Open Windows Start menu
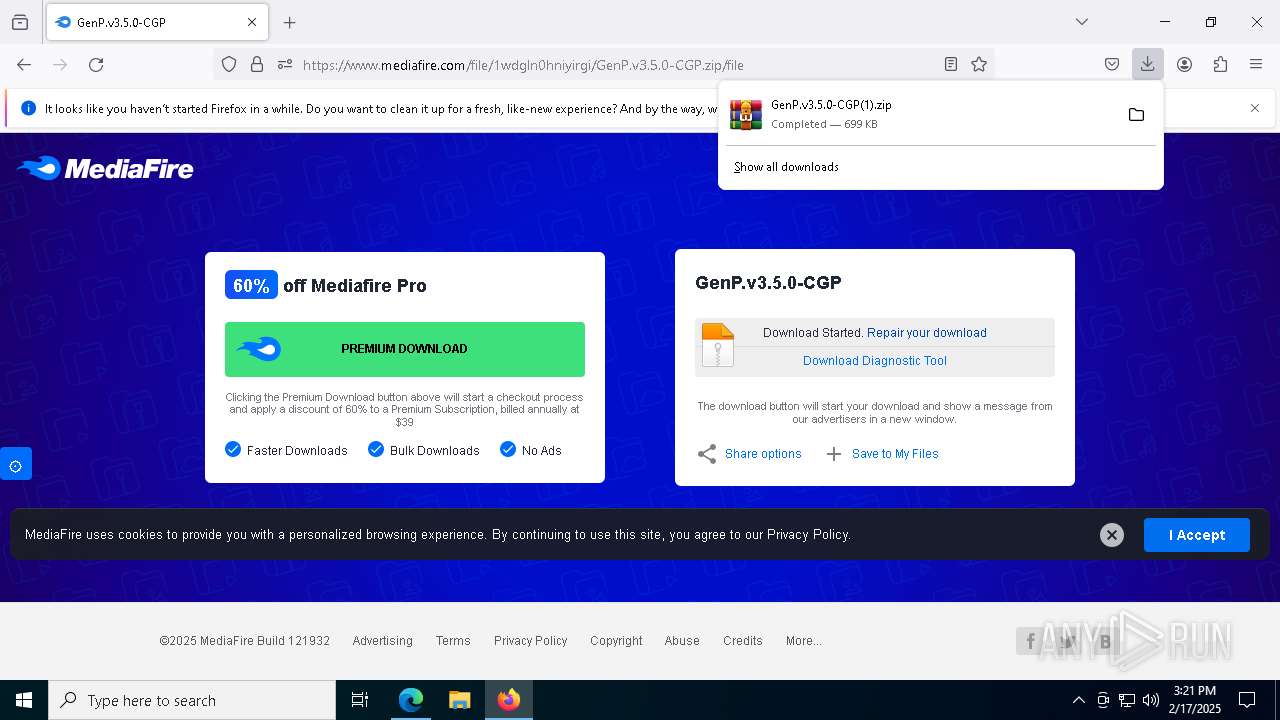1280x720 pixels. [x=24, y=700]
